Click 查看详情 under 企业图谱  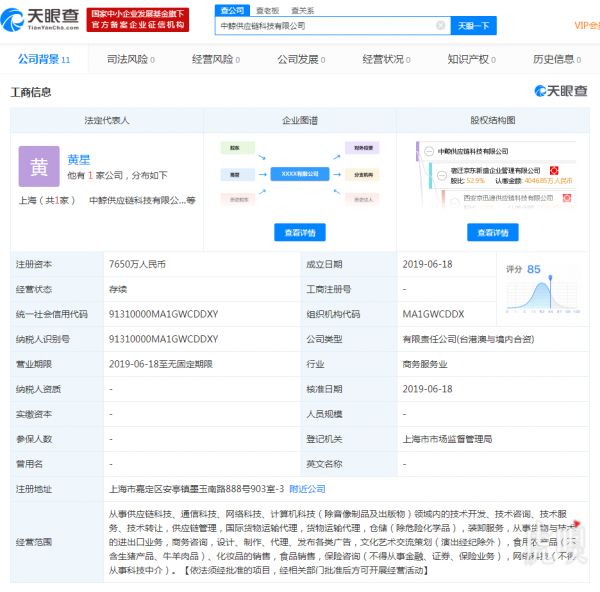point(299,232)
